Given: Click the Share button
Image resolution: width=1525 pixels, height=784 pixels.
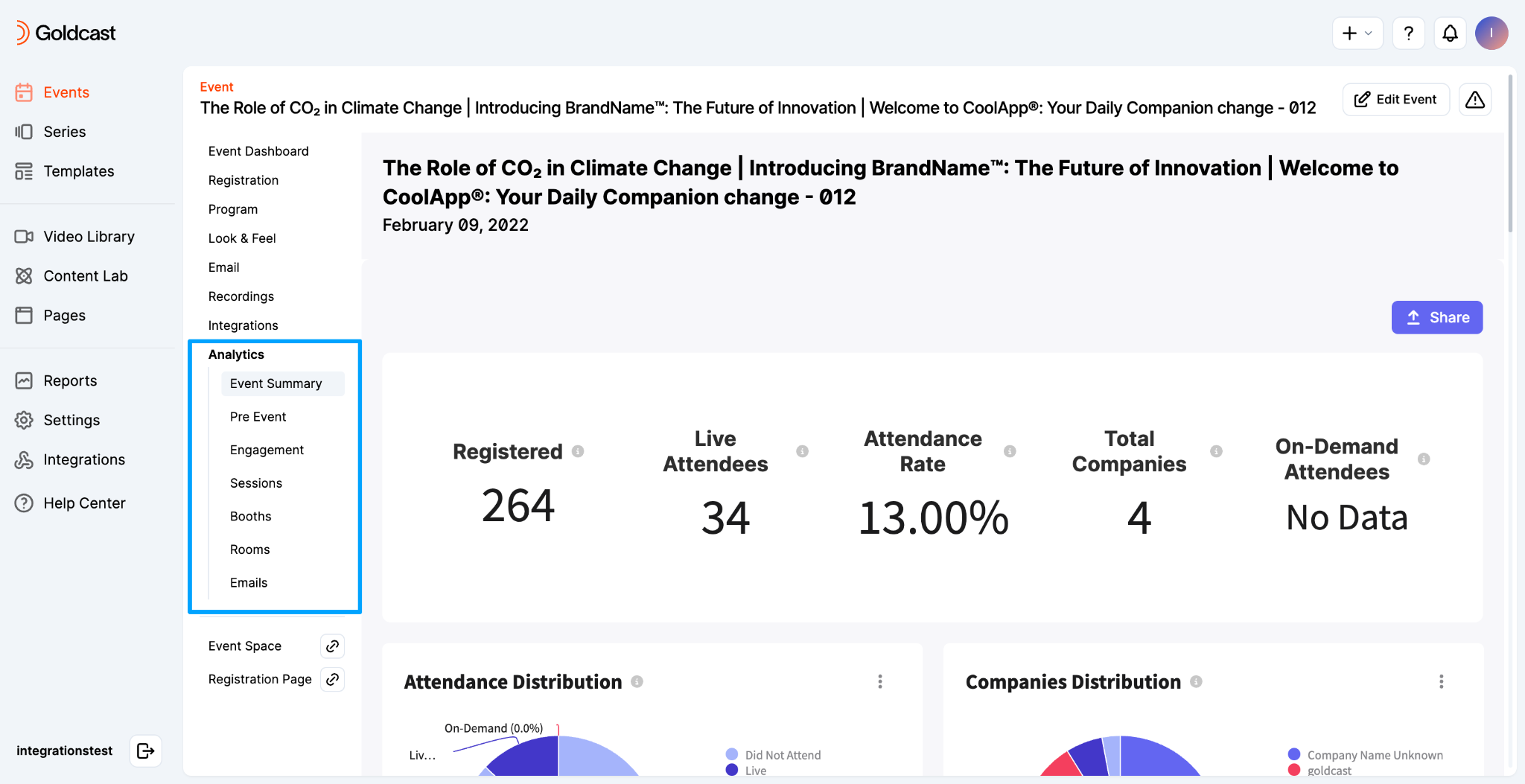Looking at the screenshot, I should (1437, 317).
